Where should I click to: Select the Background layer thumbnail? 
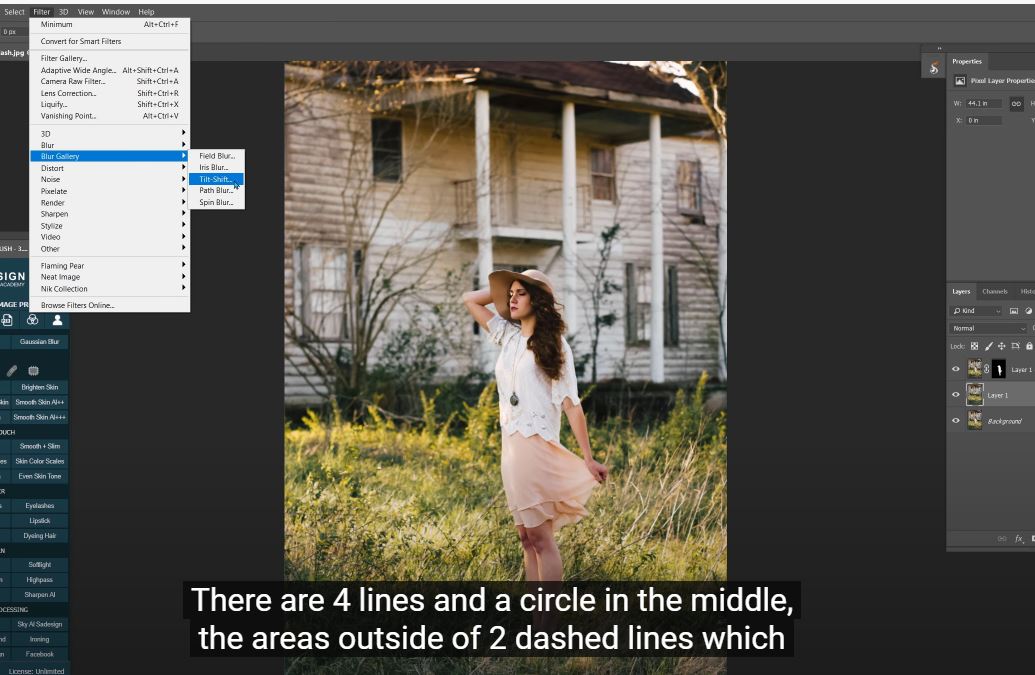coord(974,420)
